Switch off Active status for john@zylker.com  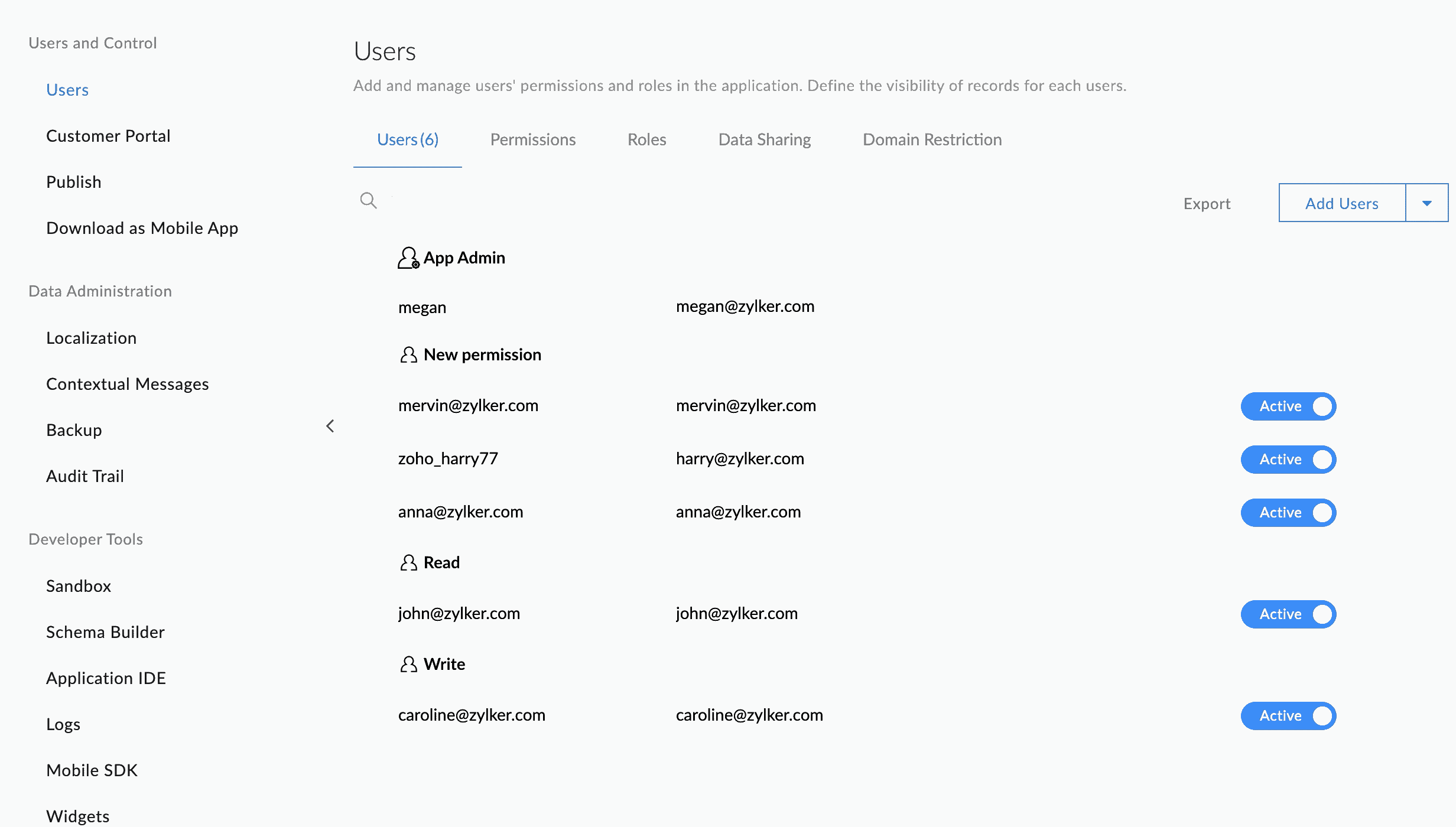click(x=1288, y=614)
